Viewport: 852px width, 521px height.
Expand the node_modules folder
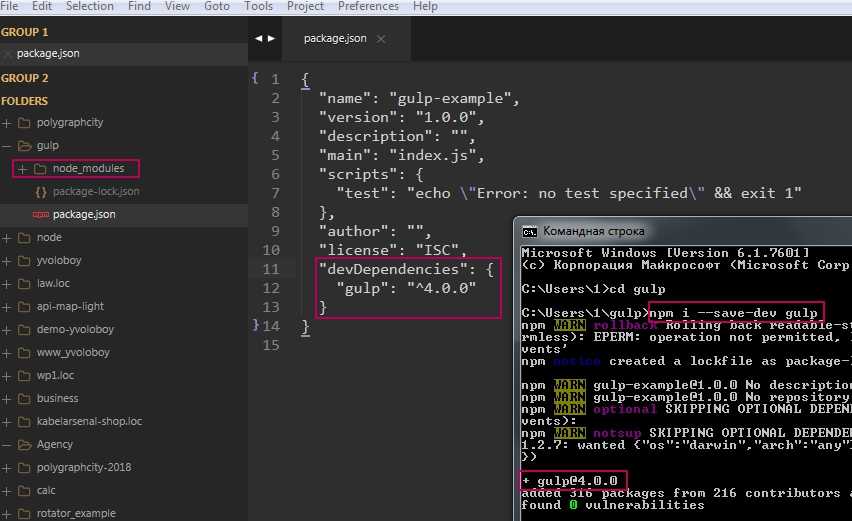23,168
